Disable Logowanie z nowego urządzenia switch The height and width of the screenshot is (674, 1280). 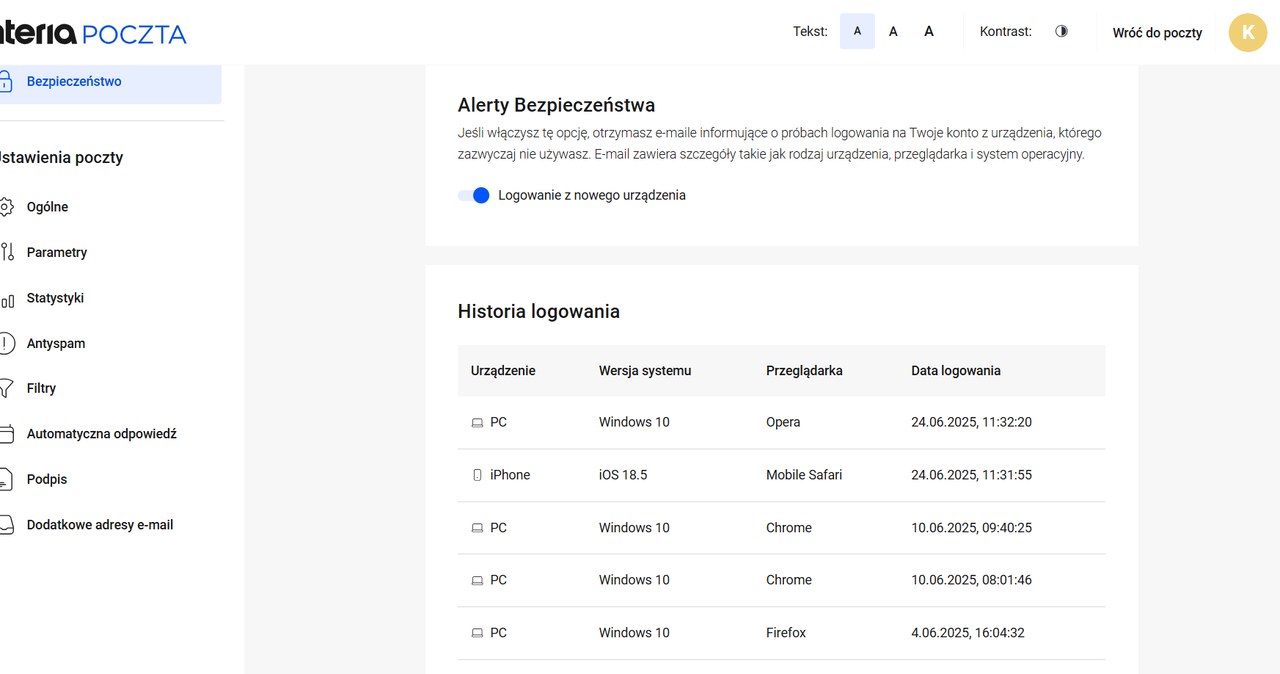pos(474,195)
